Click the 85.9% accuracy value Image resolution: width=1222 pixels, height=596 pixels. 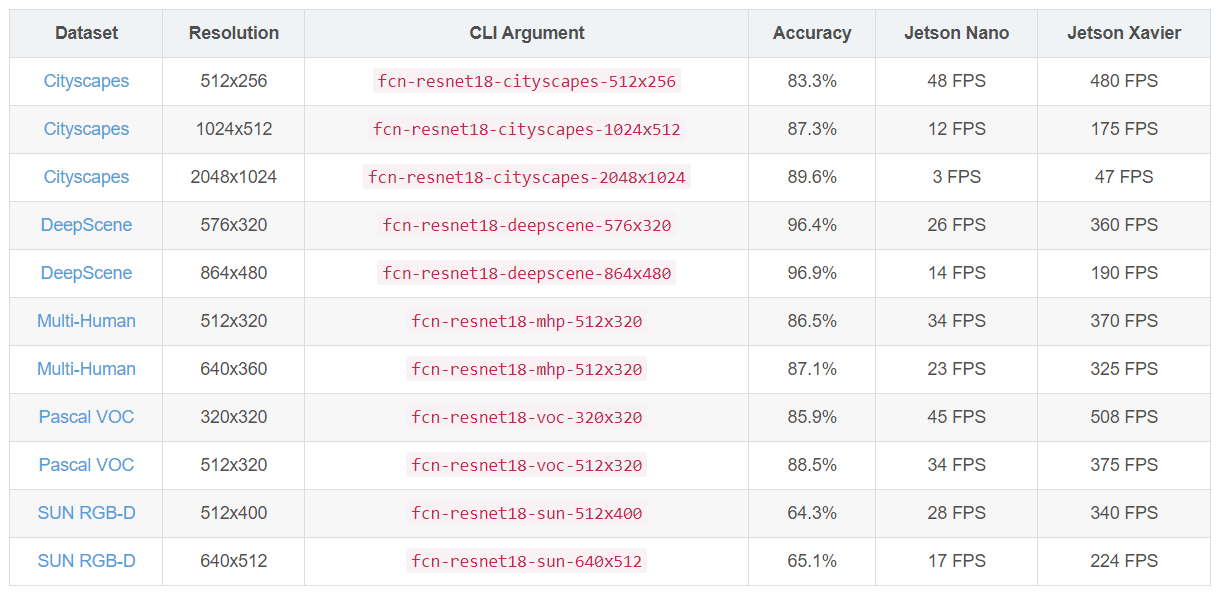(812, 417)
